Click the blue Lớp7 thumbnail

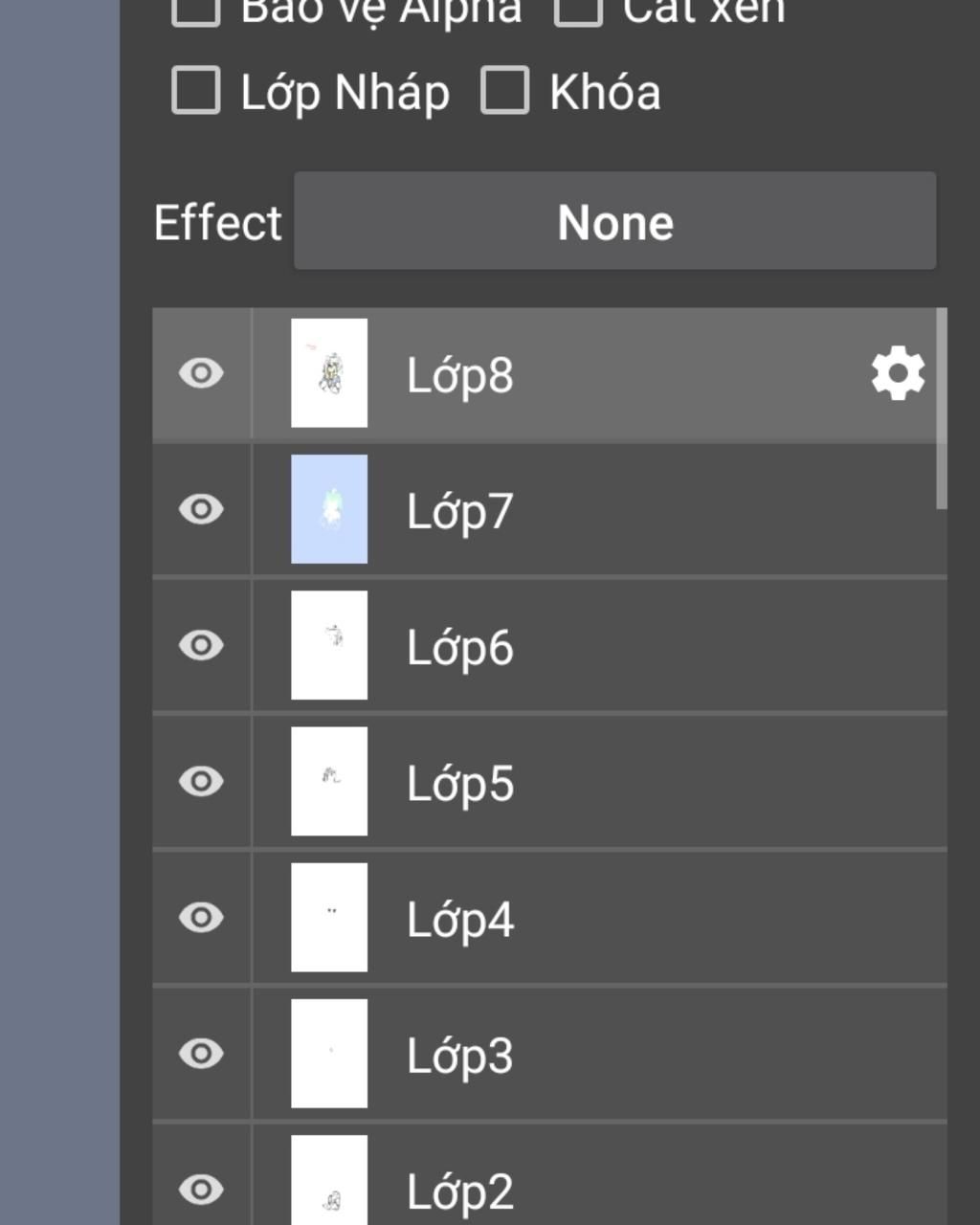point(329,509)
